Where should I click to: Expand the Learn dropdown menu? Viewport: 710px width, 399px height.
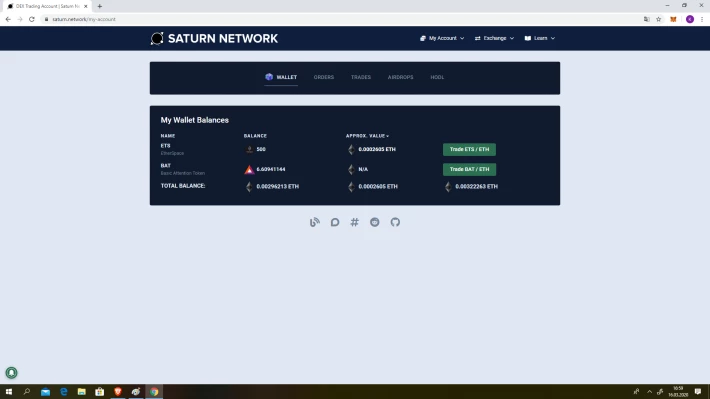click(540, 38)
